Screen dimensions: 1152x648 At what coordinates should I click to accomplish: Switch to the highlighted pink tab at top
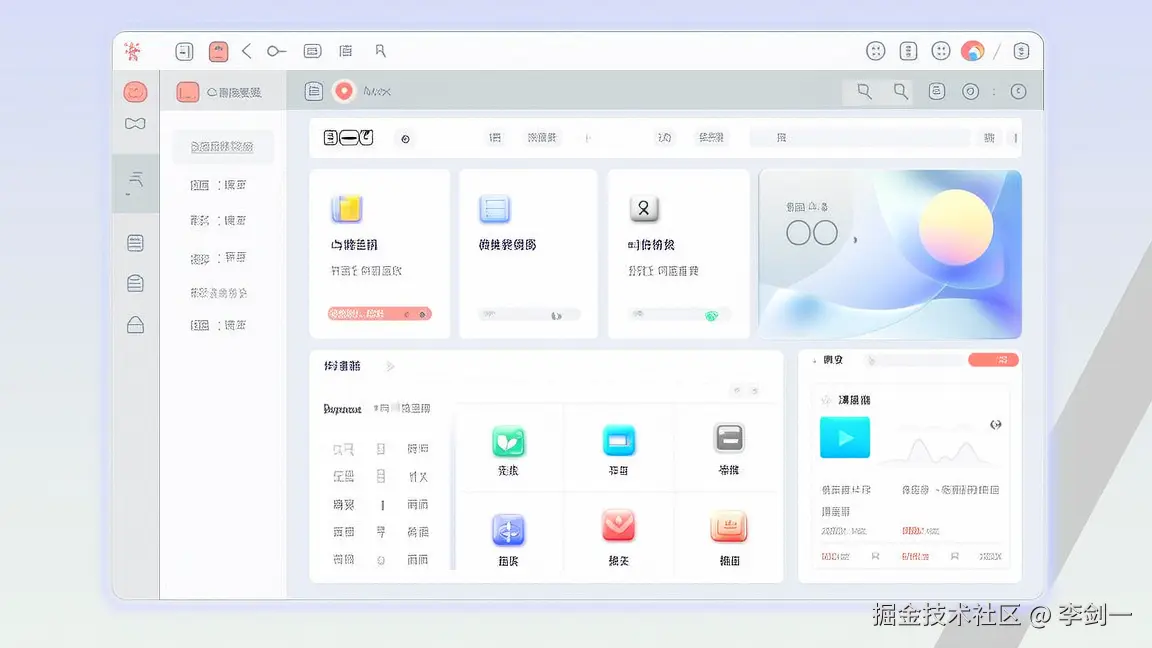point(217,50)
